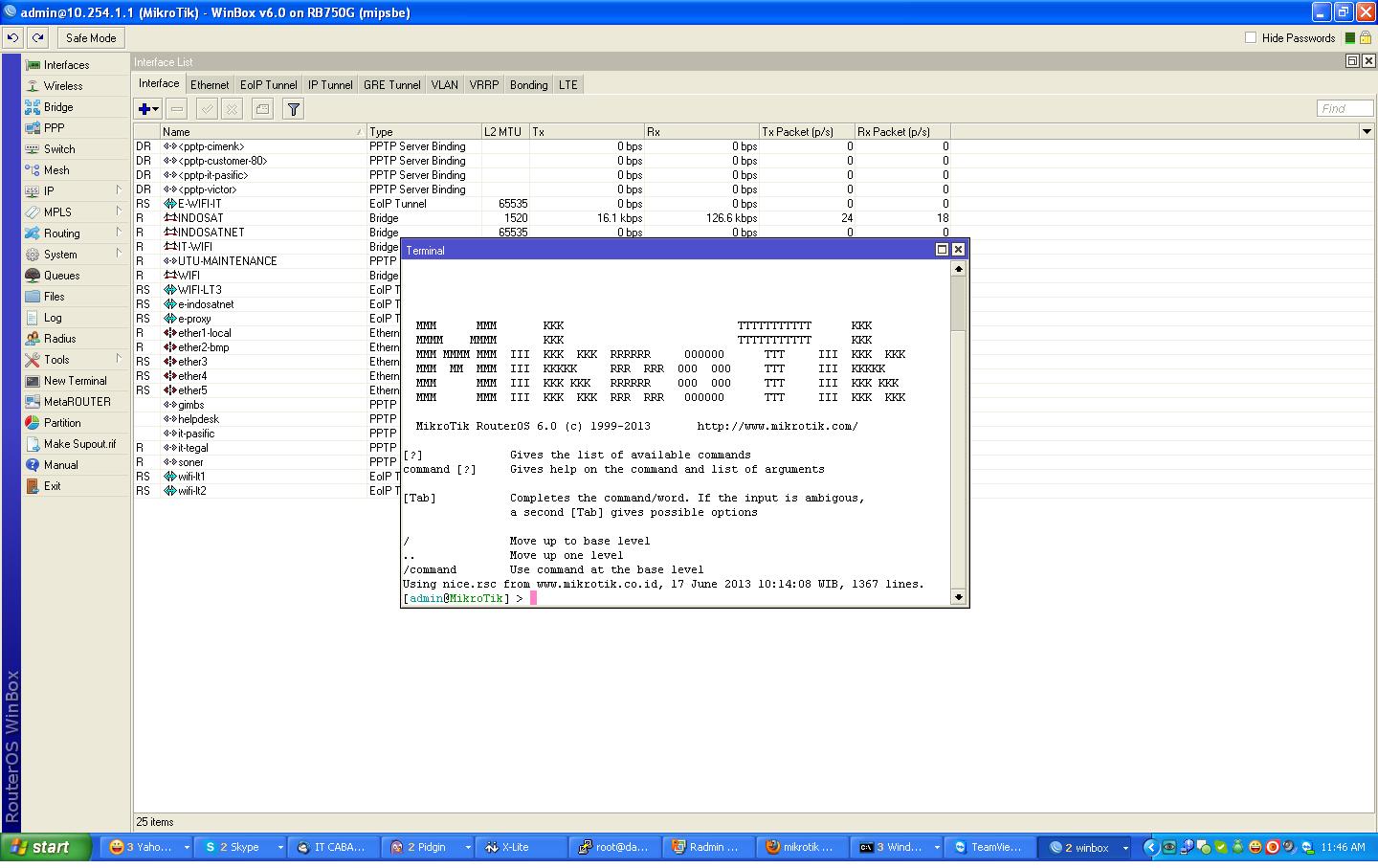Open New Terminal from the sidebar

point(77,381)
